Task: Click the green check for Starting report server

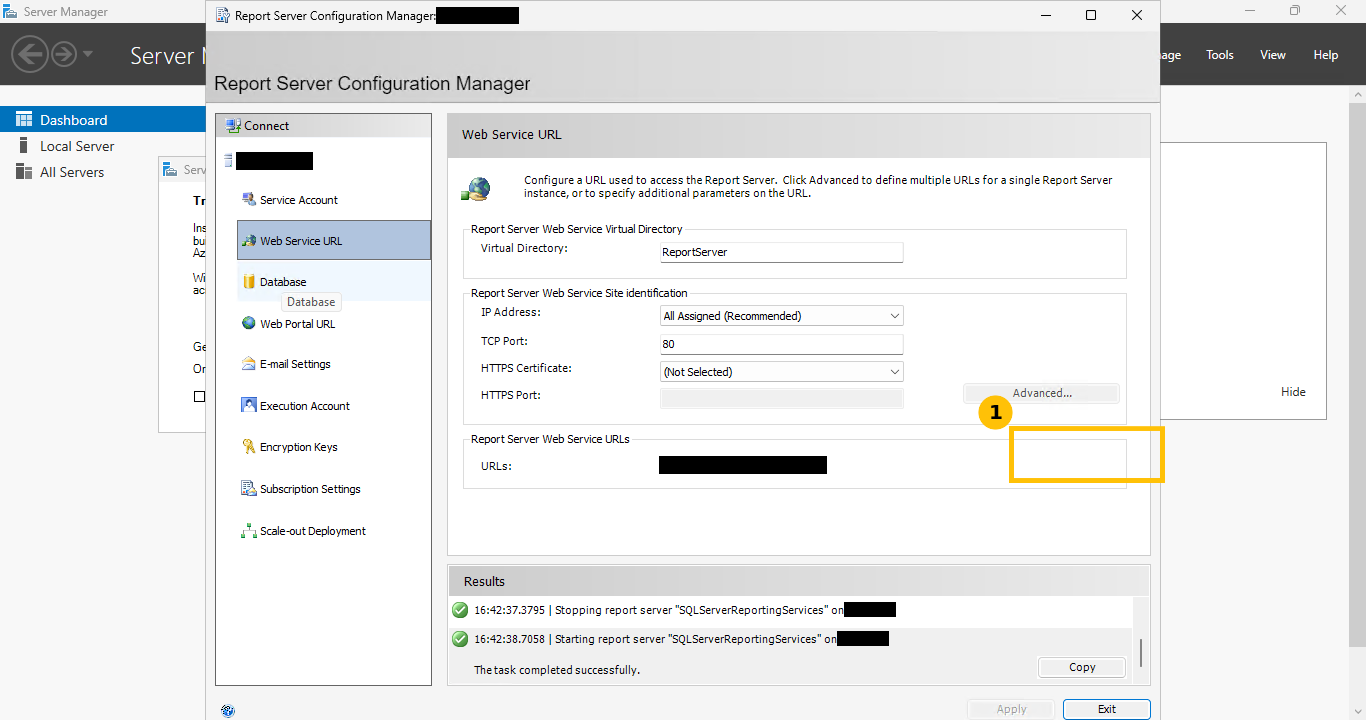Action: [x=460, y=639]
